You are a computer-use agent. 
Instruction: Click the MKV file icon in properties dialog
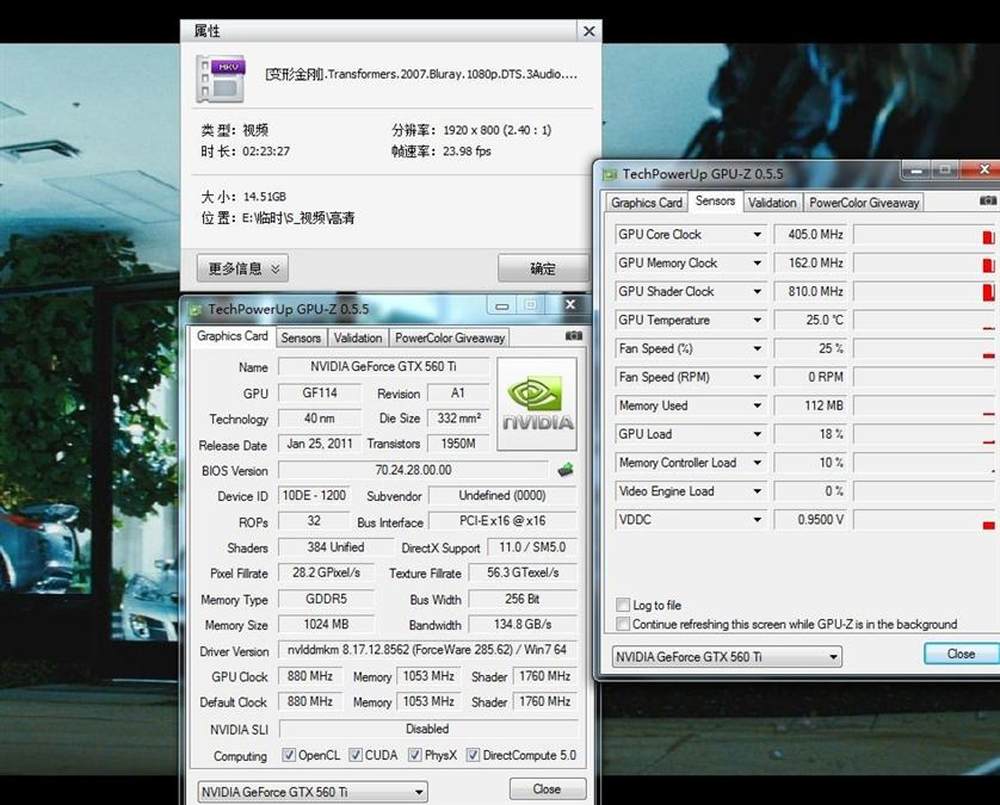[220, 79]
